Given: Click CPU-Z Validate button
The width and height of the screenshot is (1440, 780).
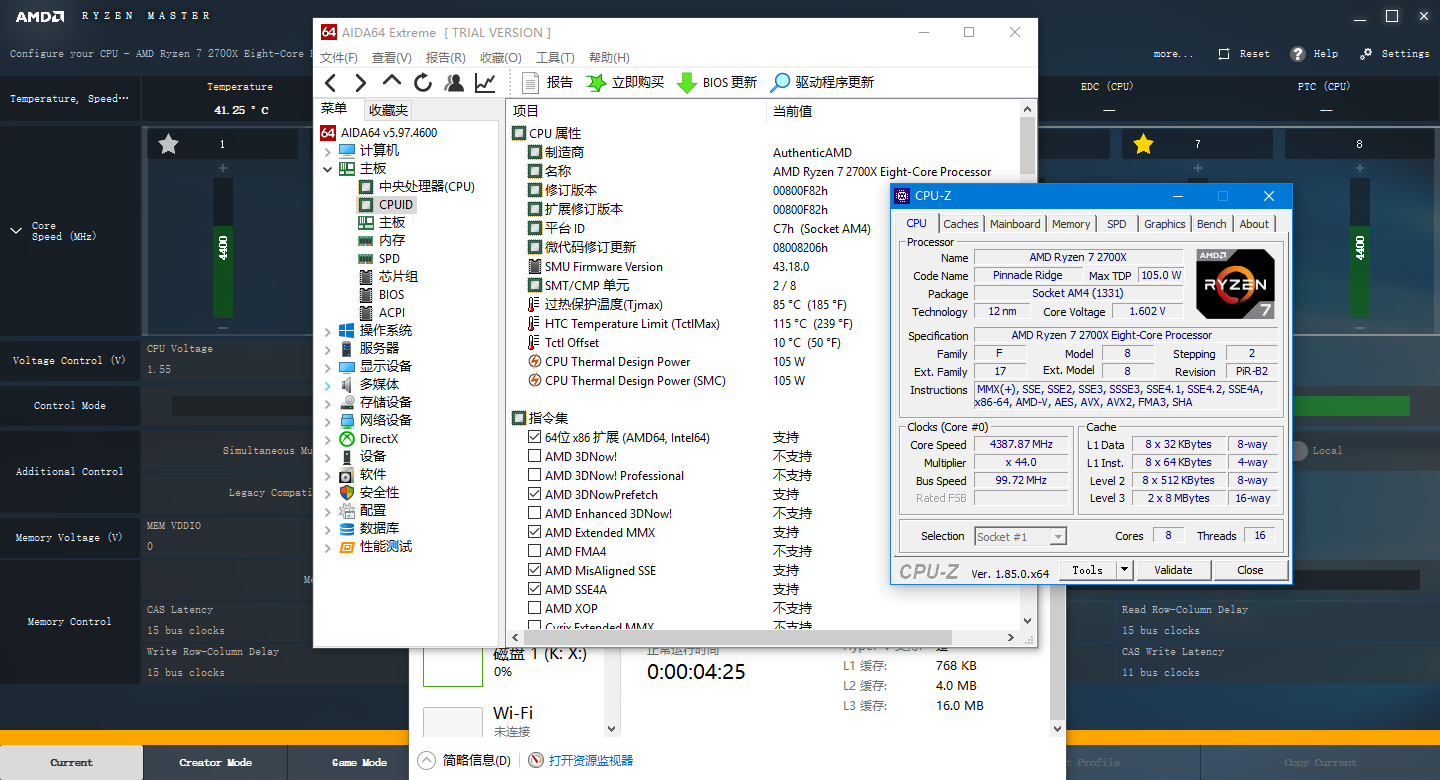Looking at the screenshot, I should [x=1173, y=570].
